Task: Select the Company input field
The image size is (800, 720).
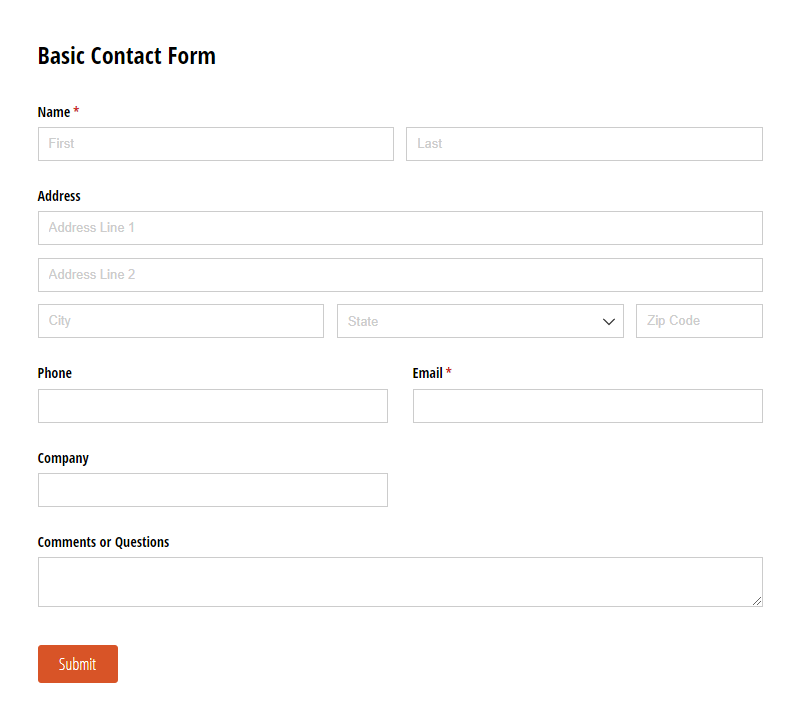Action: pyautogui.click(x=212, y=490)
